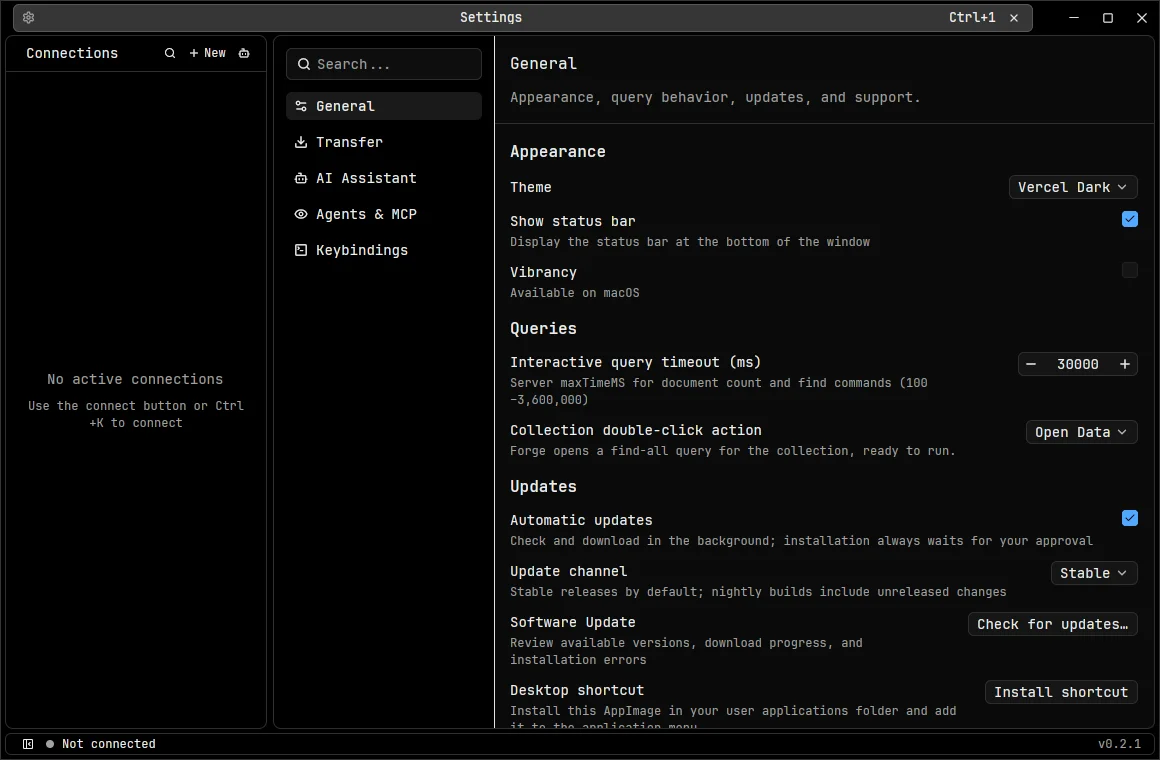Maximize the application window
Viewport: 1160px width, 760px height.
pyautogui.click(x=1107, y=18)
